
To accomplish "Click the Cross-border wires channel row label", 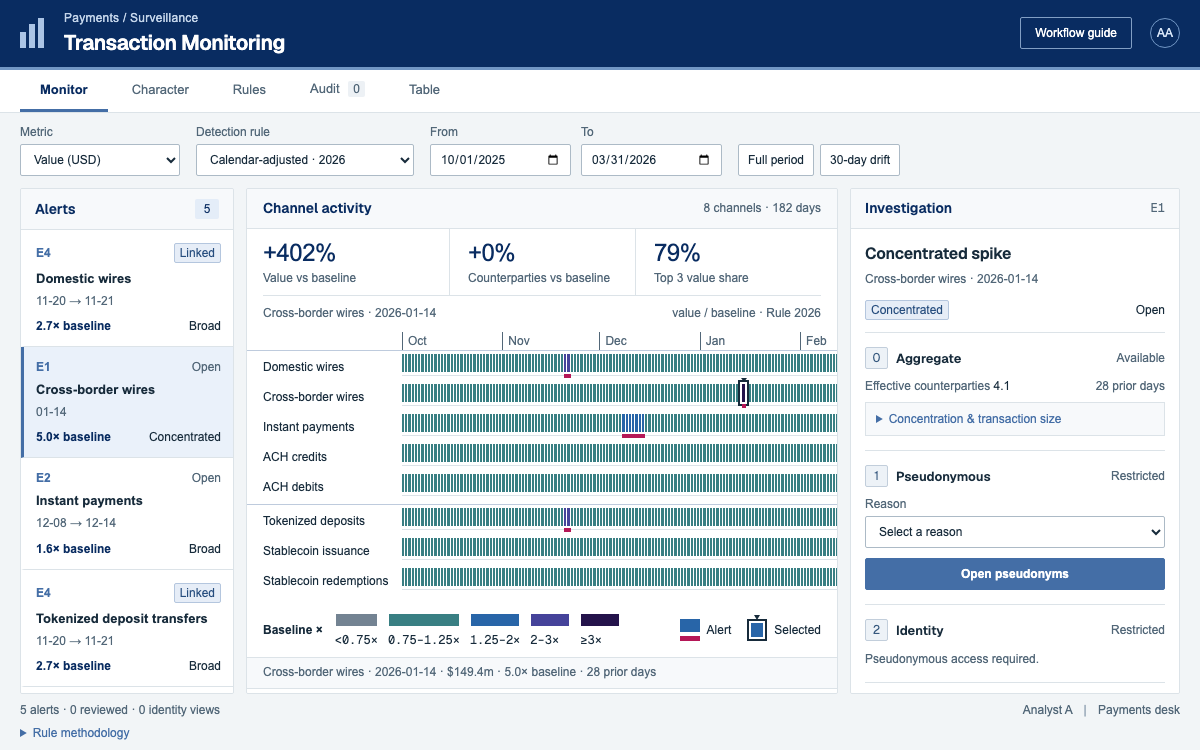I will pos(313,397).
